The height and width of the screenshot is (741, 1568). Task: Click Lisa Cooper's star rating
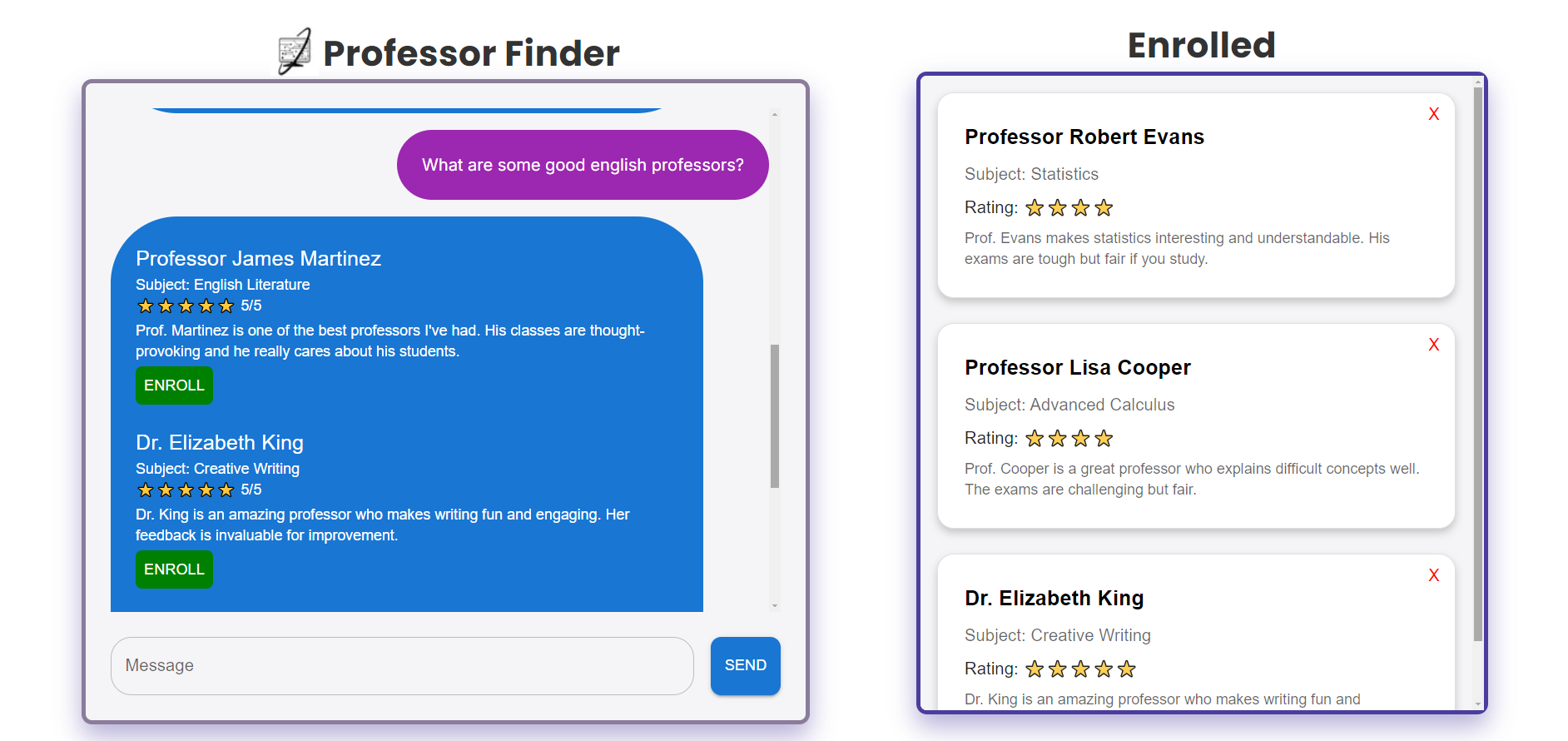click(1069, 438)
